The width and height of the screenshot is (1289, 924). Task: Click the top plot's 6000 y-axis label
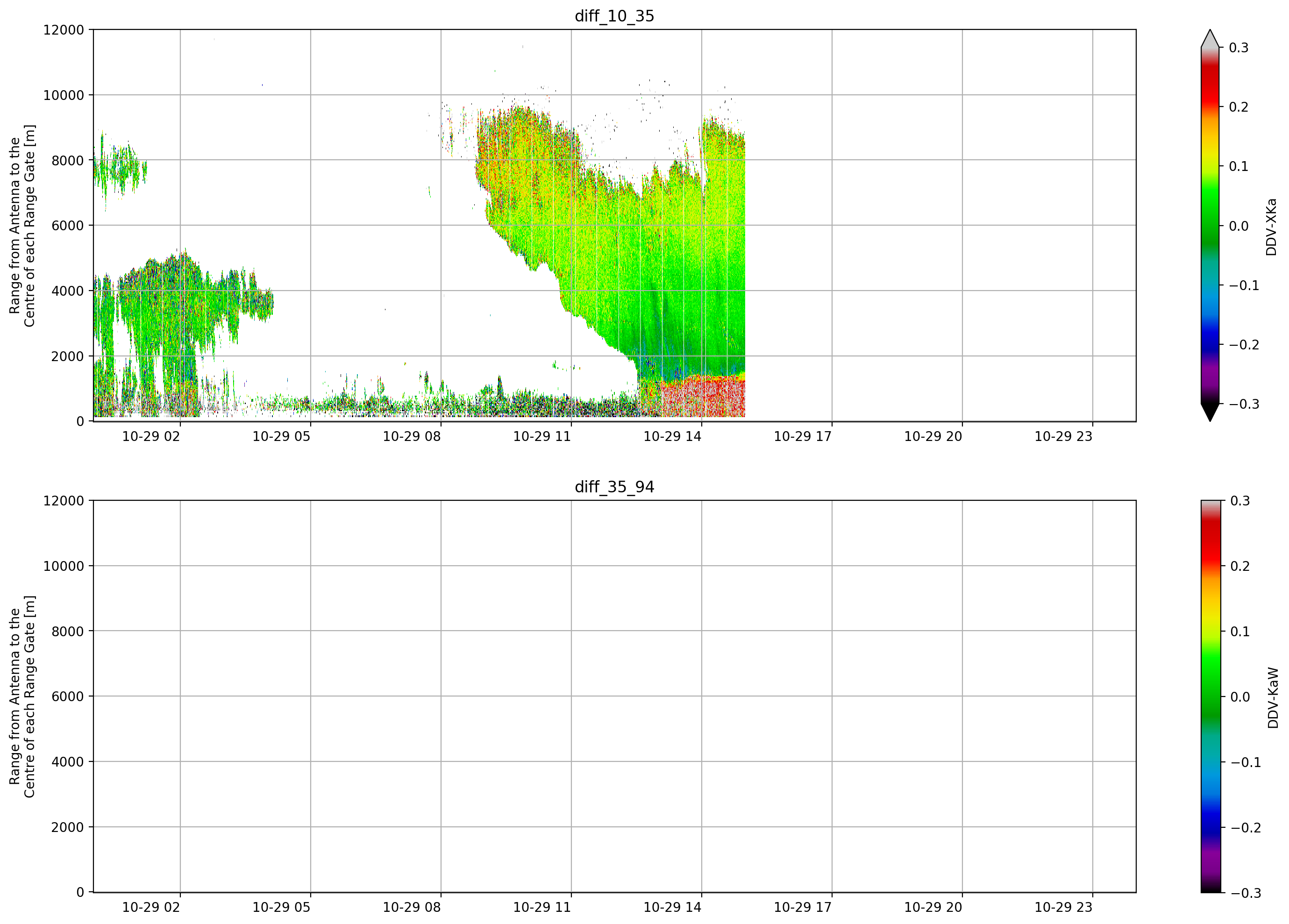(x=68, y=226)
